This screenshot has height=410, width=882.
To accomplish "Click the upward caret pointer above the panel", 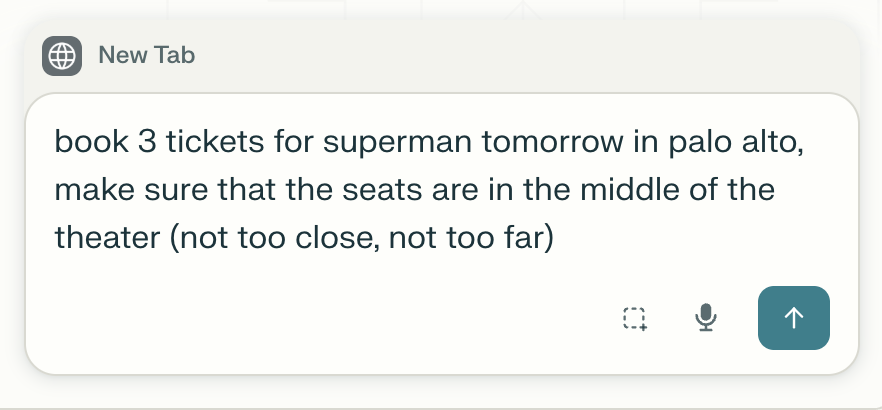I will [x=523, y=10].
